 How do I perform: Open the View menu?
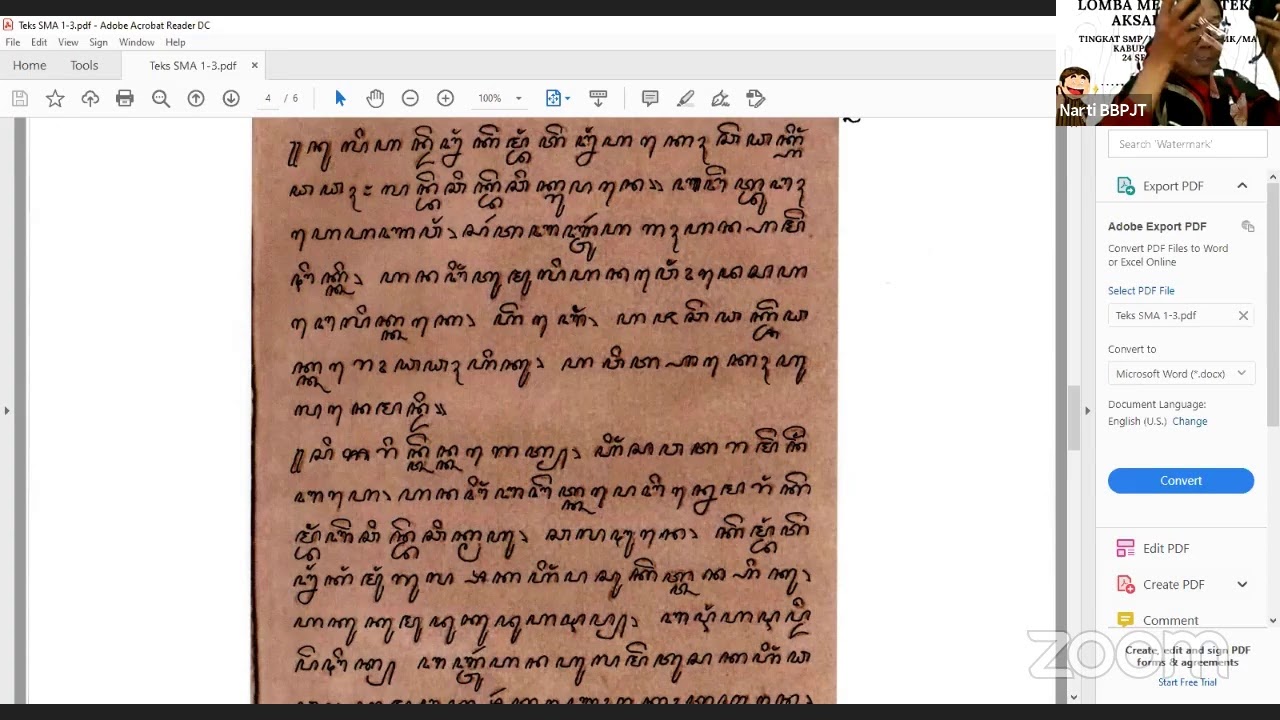pos(68,42)
